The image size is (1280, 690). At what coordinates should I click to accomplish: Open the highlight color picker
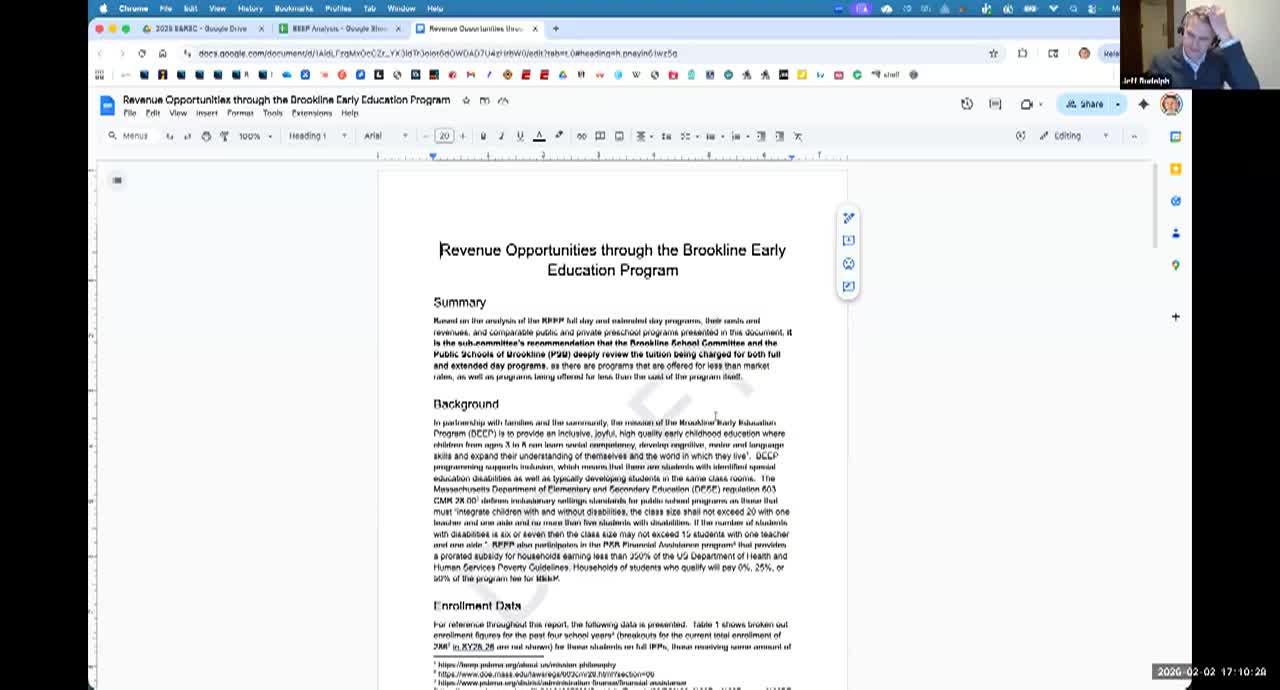(559, 136)
